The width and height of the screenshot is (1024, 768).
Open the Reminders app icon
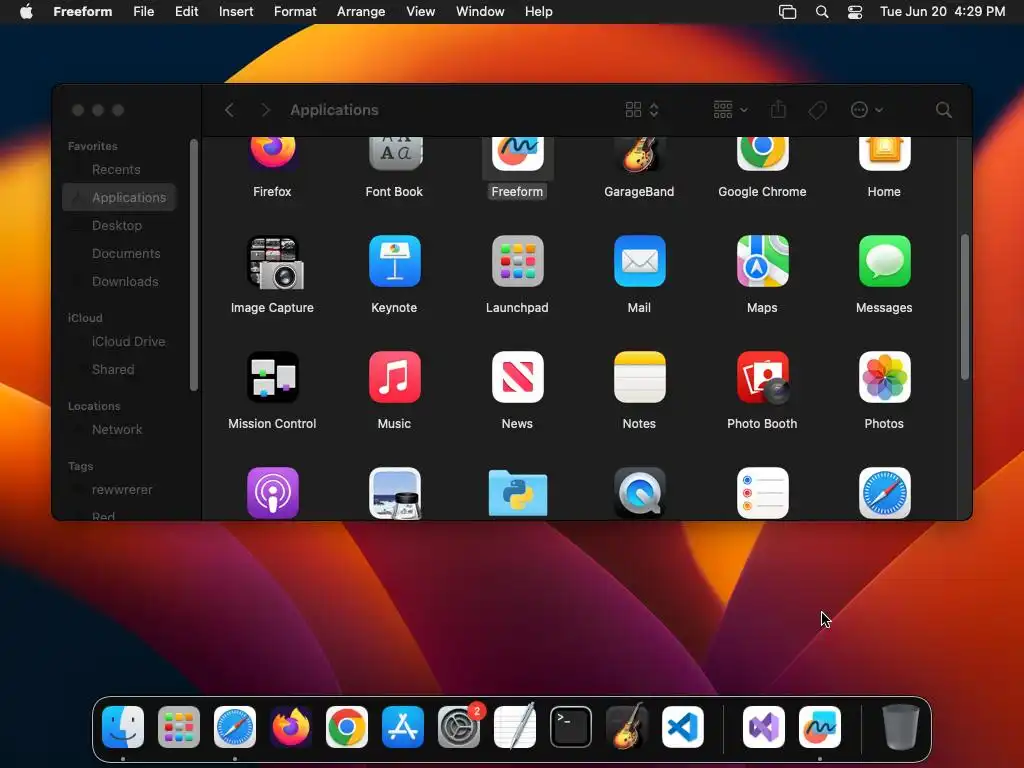[762, 493]
